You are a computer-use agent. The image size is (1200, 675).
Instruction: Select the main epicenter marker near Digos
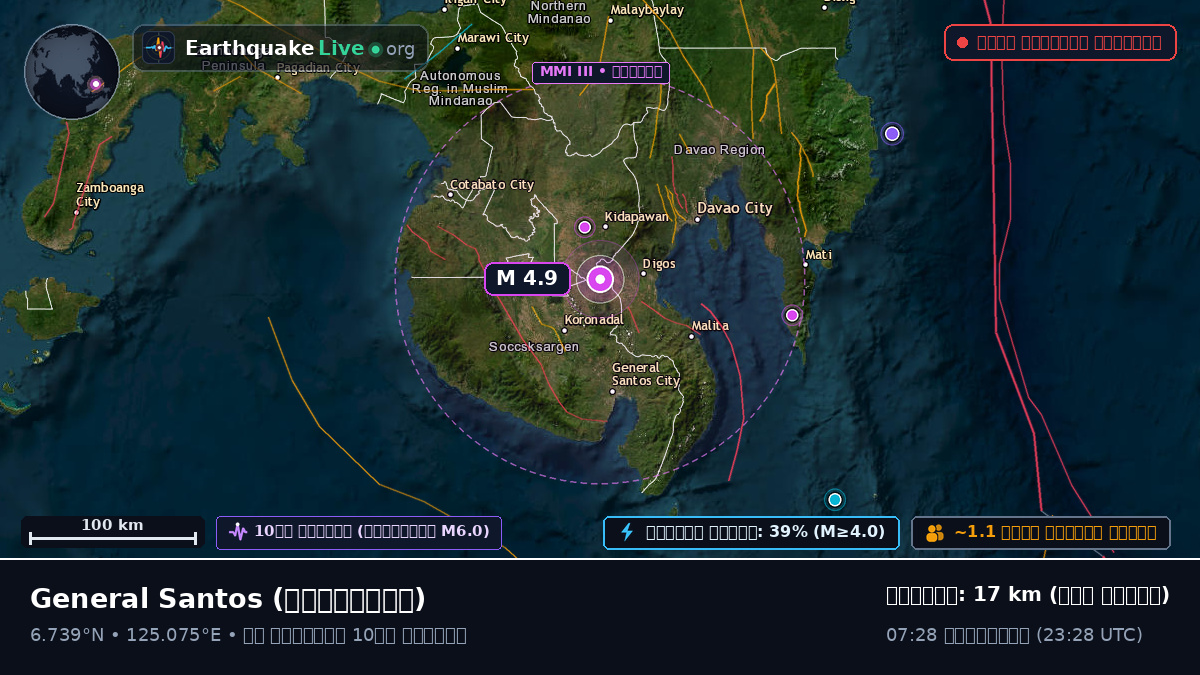(600, 279)
